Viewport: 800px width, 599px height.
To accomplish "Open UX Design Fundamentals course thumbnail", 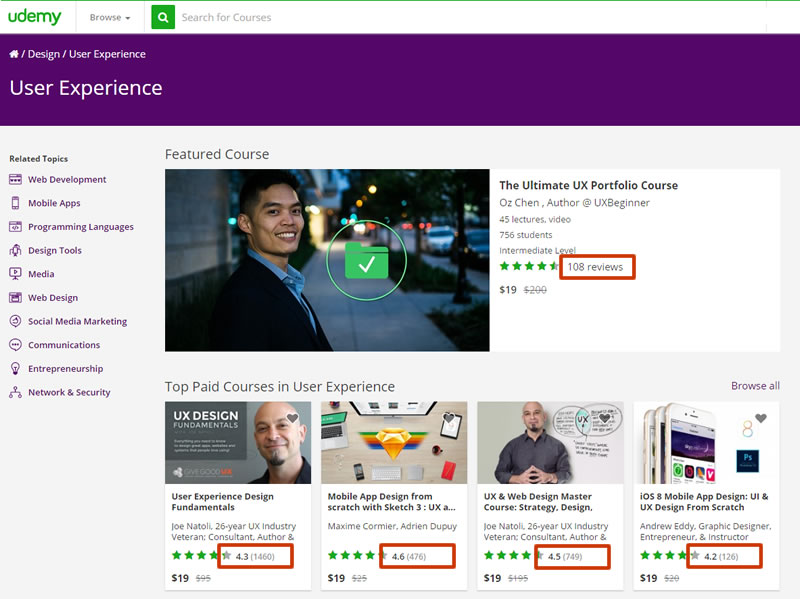I will coord(238,442).
